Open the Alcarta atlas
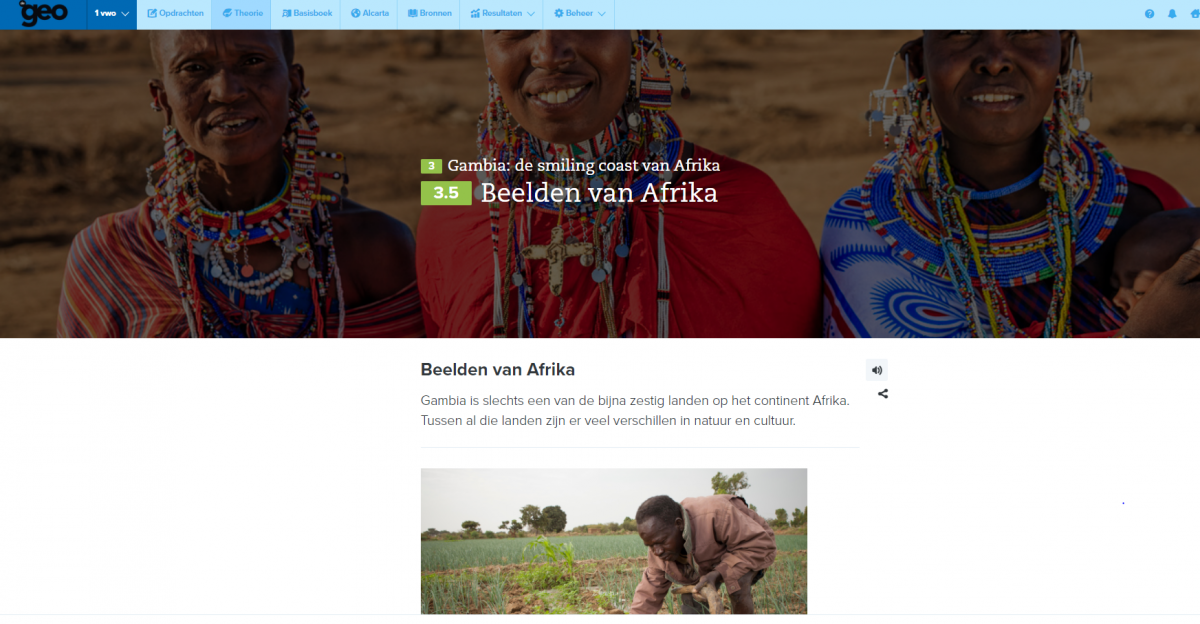Viewport: 1200px width, 624px height. (369, 14)
